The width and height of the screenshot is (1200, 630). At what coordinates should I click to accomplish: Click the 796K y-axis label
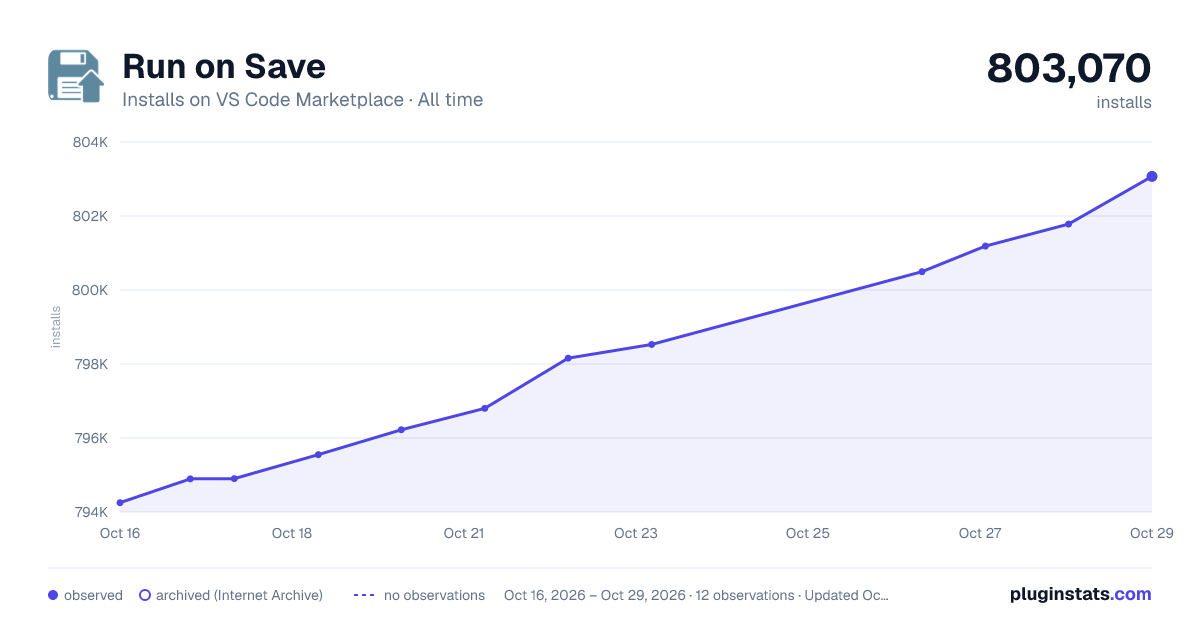tap(90, 438)
